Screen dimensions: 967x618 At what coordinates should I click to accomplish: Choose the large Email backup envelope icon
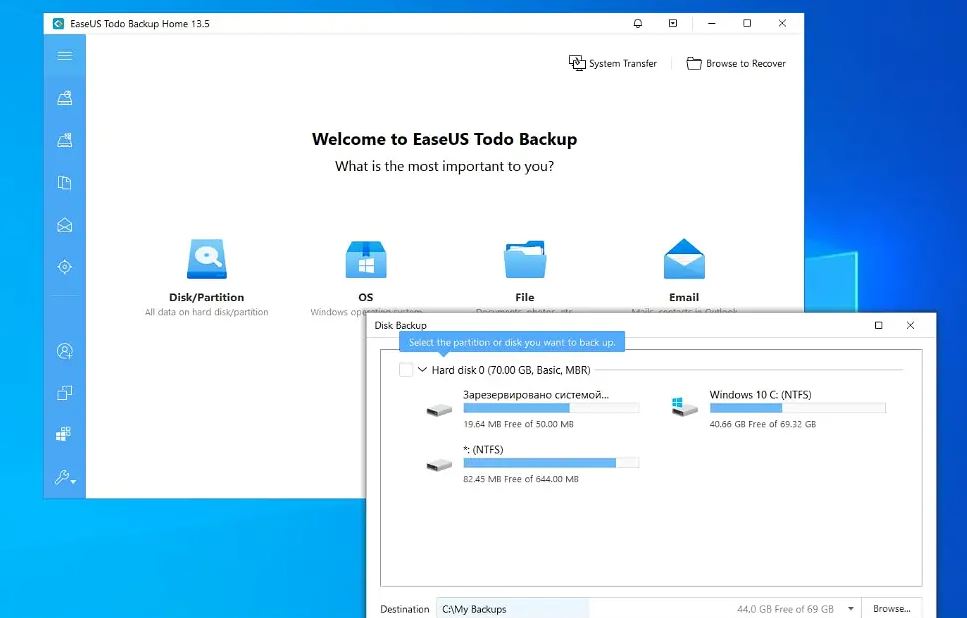click(x=684, y=259)
